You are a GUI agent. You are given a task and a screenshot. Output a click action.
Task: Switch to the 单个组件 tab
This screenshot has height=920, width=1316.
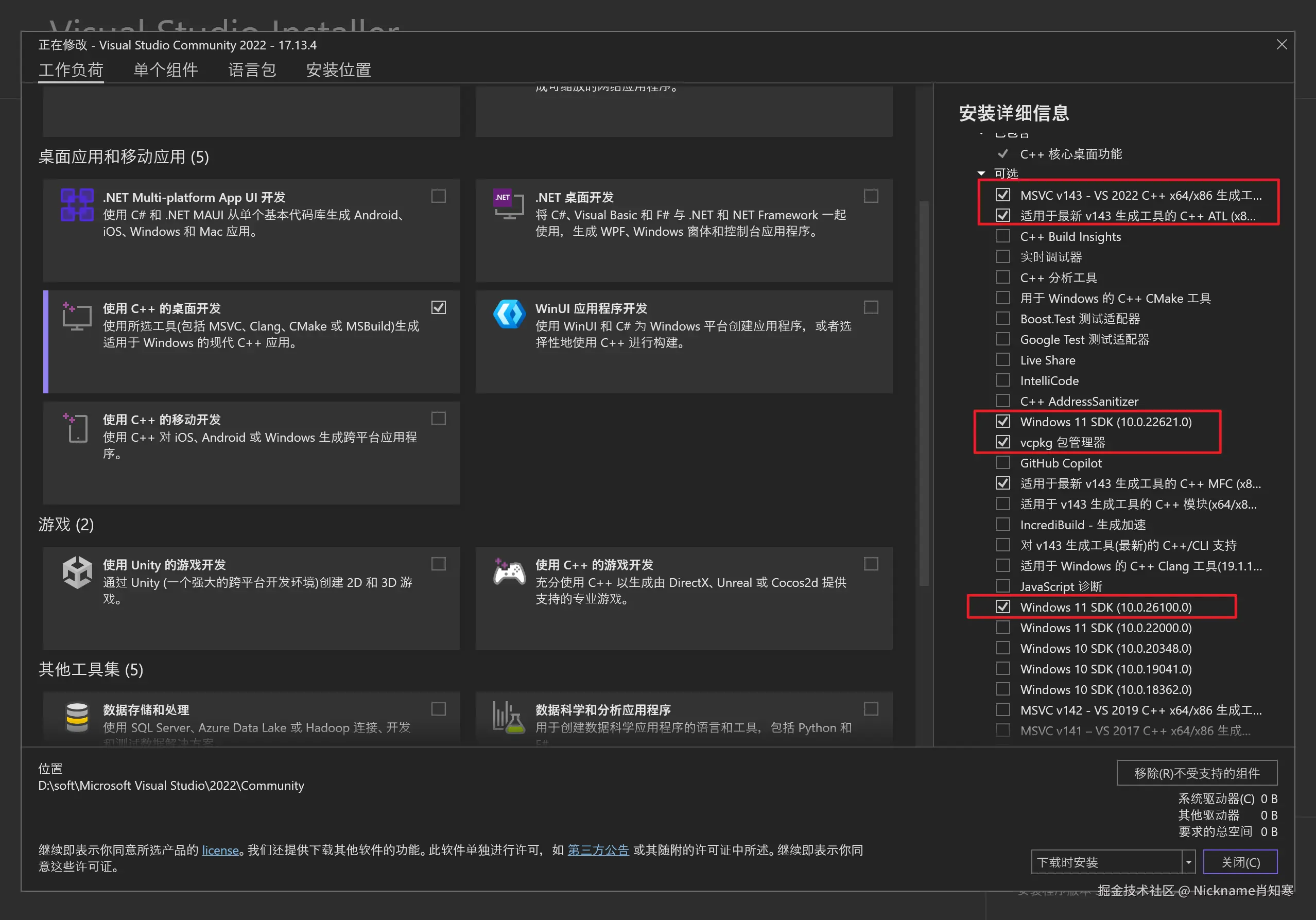click(x=166, y=70)
